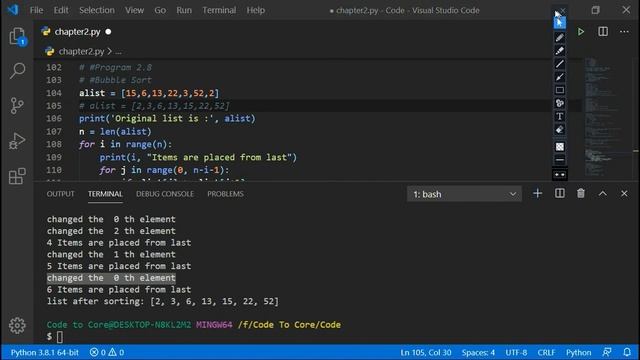Switch to the DEBUG CONSOLE tab
The image size is (640, 360).
[x=165, y=194]
